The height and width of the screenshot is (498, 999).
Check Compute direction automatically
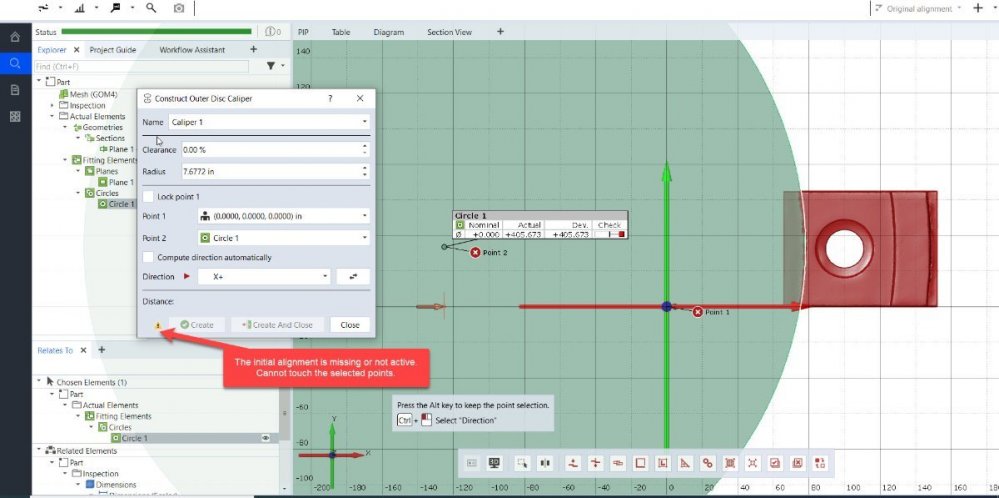click(148, 257)
